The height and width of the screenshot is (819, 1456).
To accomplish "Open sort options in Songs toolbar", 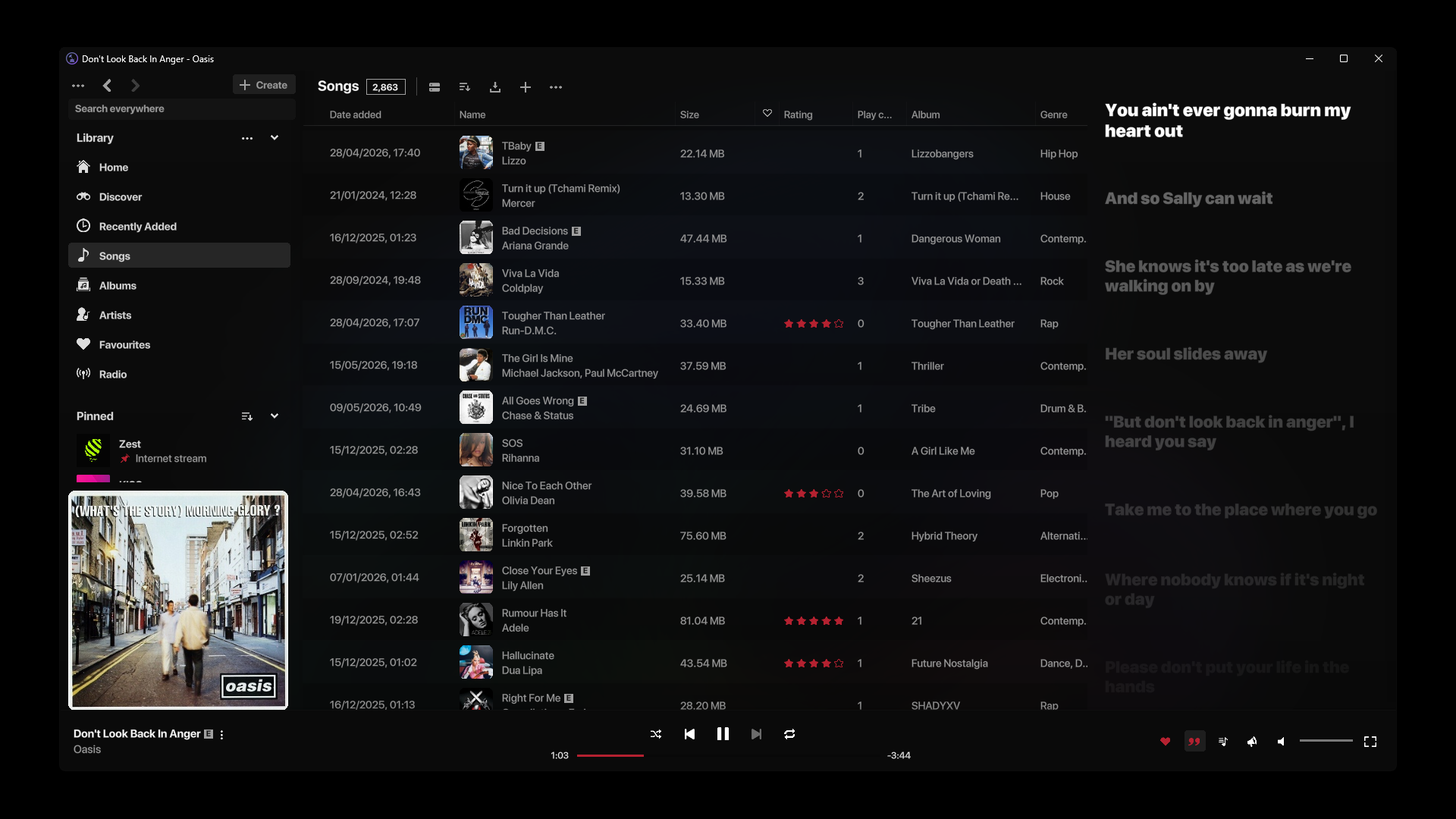I will pos(465,87).
